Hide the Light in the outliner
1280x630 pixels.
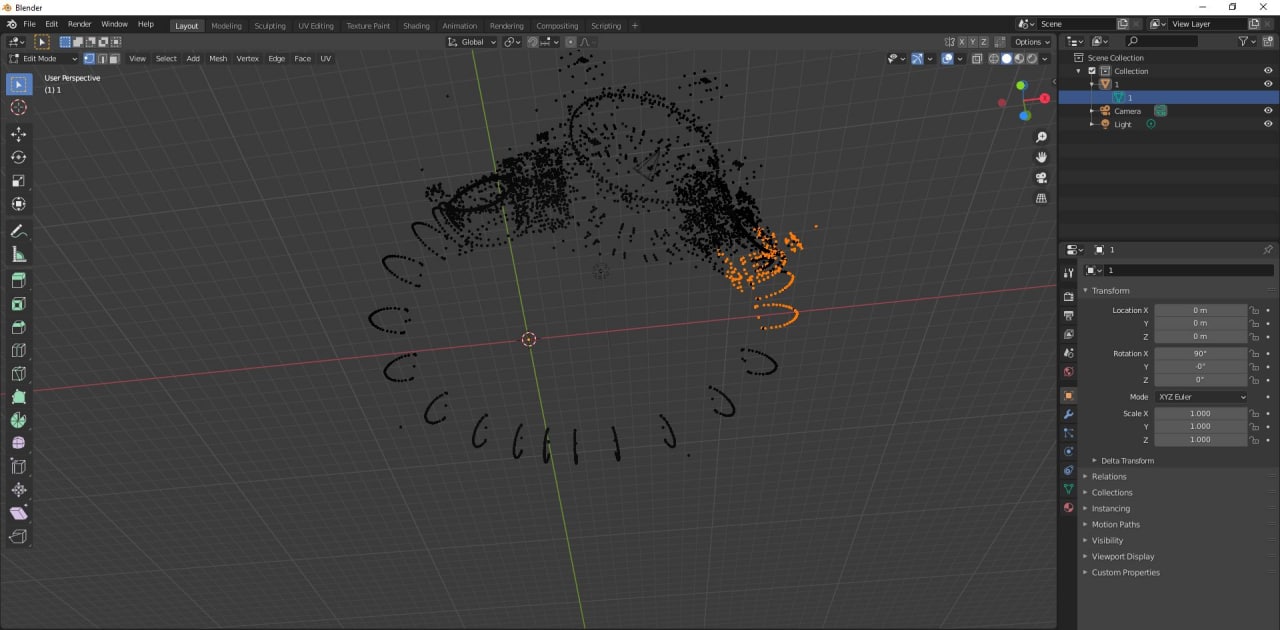(x=1268, y=124)
